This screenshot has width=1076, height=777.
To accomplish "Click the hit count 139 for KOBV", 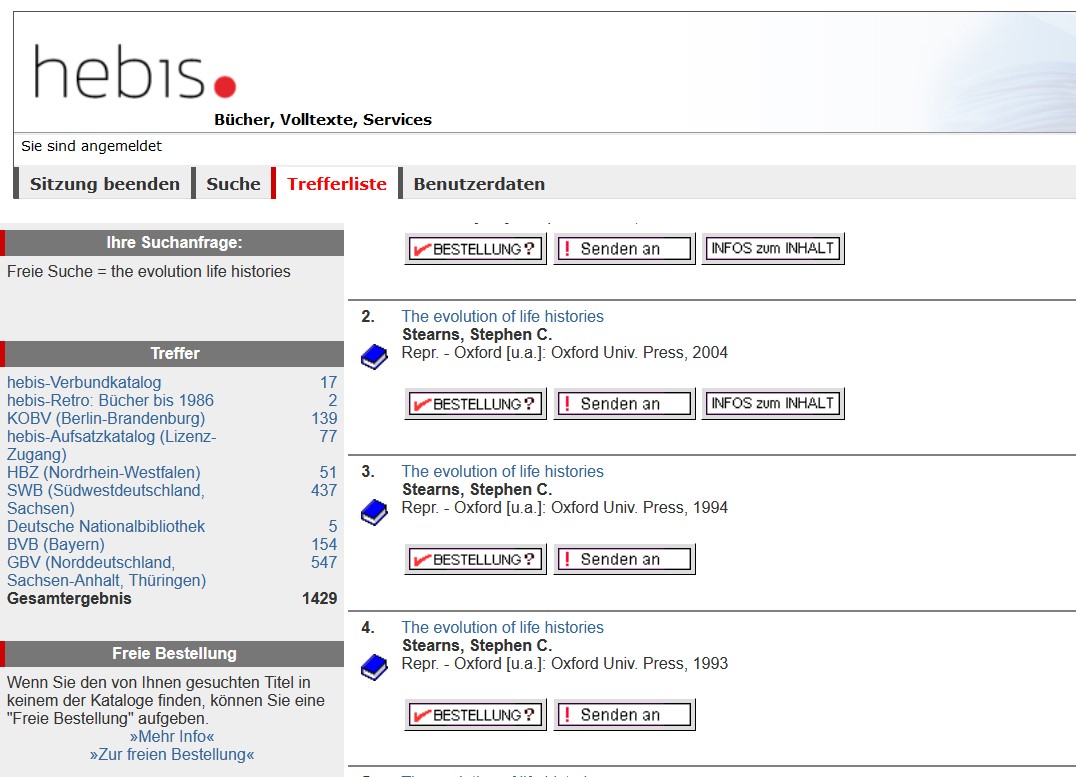I will point(324,418).
